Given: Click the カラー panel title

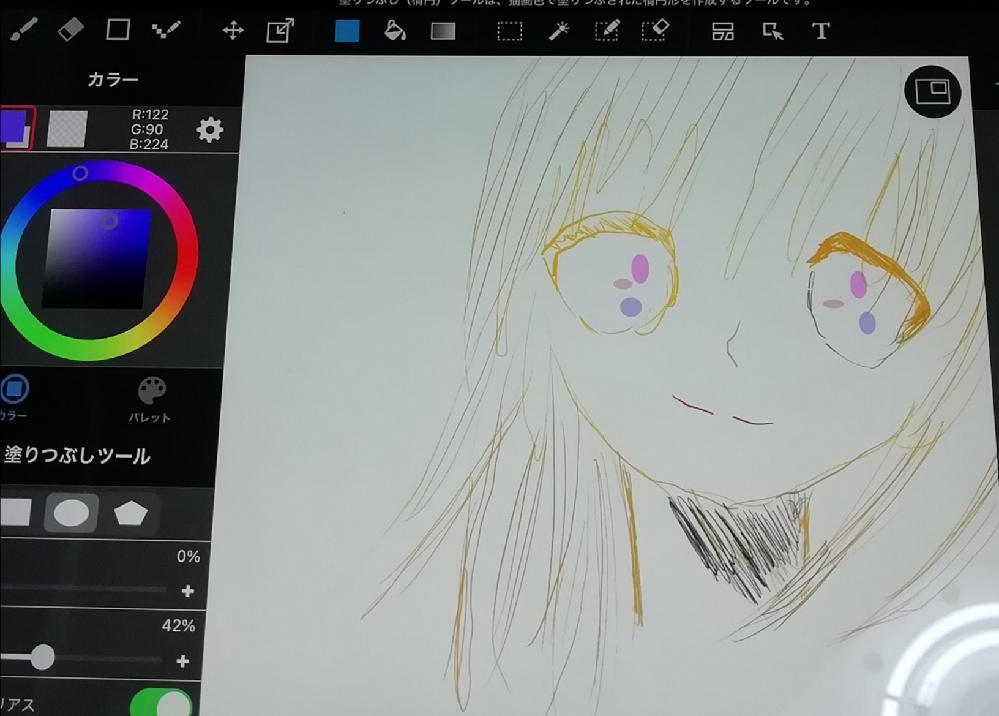Looking at the screenshot, I should tap(113, 79).
